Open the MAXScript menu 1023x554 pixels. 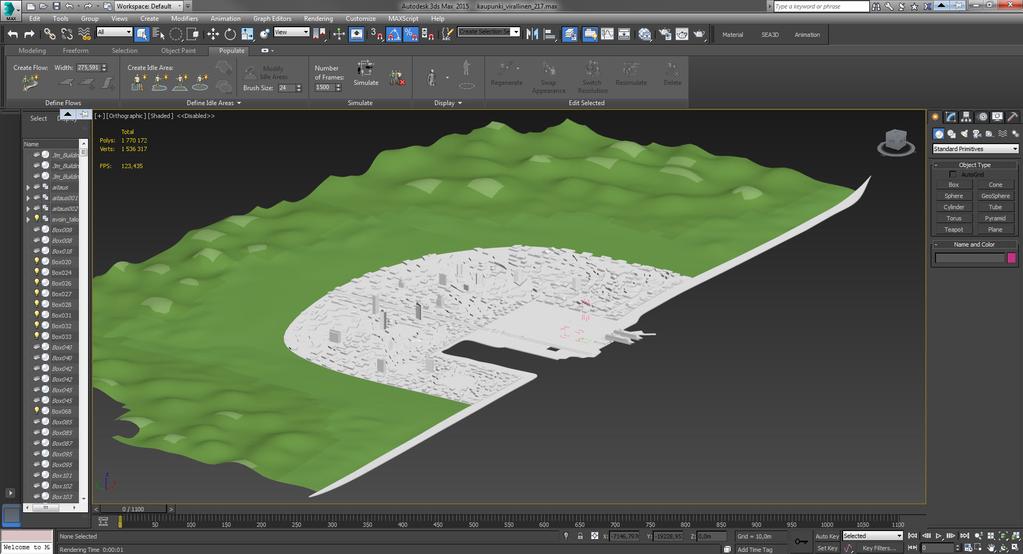point(403,19)
